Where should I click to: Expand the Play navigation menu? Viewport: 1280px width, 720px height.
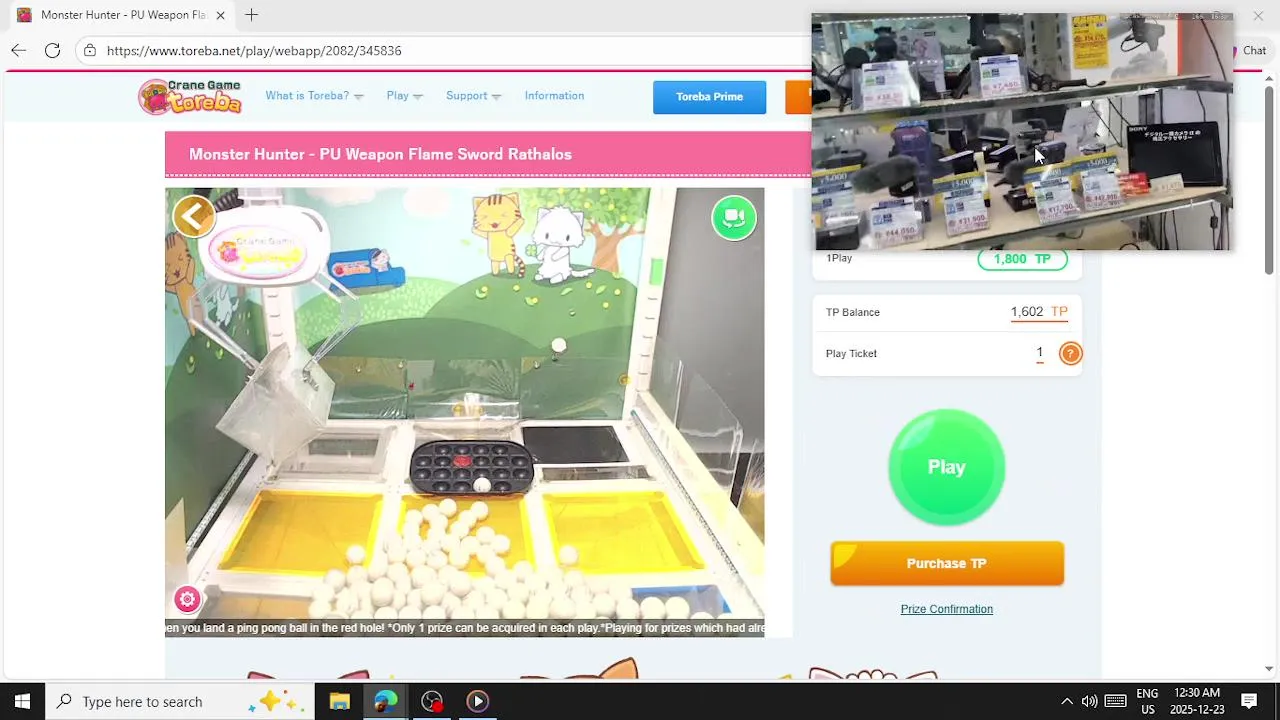404,96
